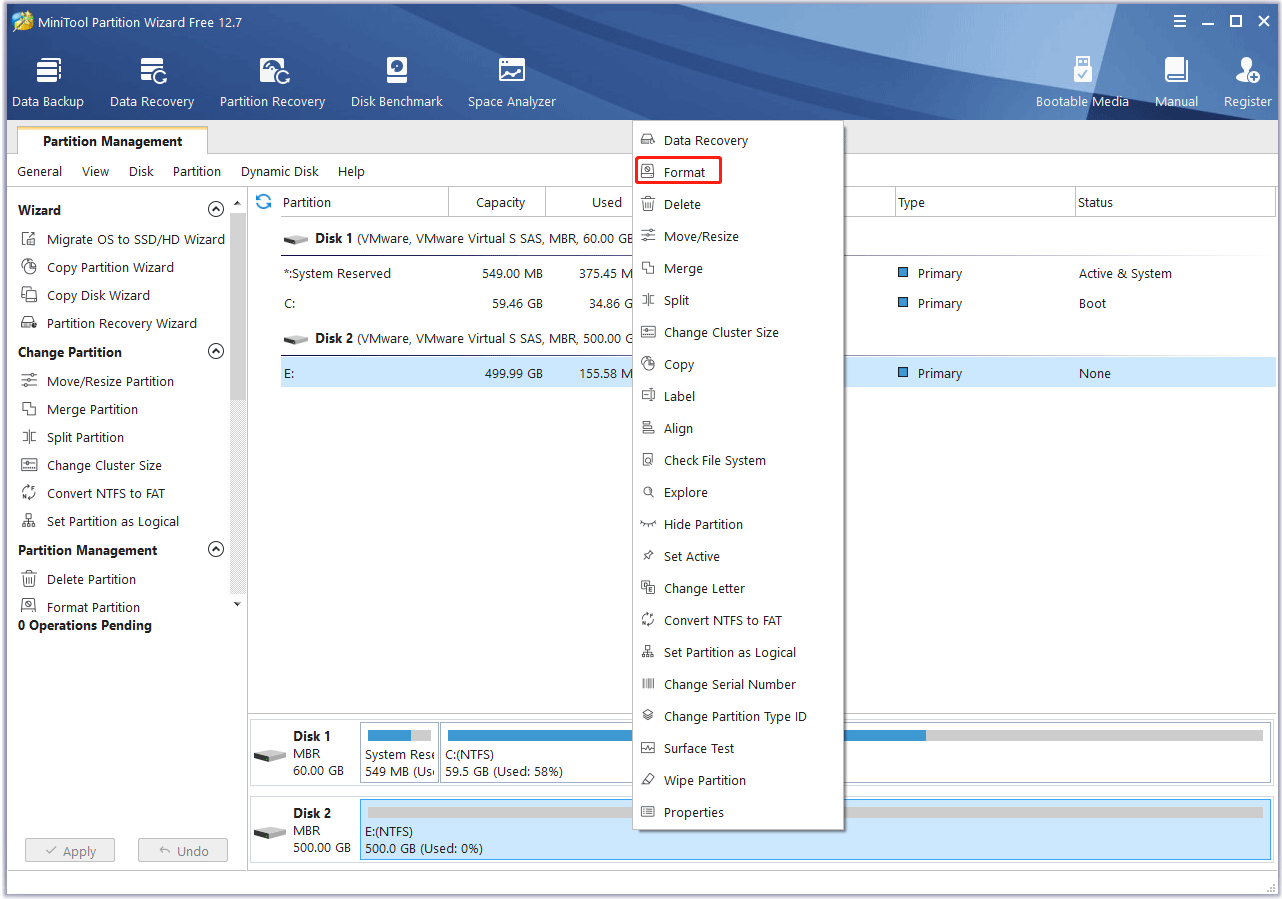Select the C:(NTFS) block in the disk map
This screenshot has width=1282, height=899.
[x=855, y=753]
